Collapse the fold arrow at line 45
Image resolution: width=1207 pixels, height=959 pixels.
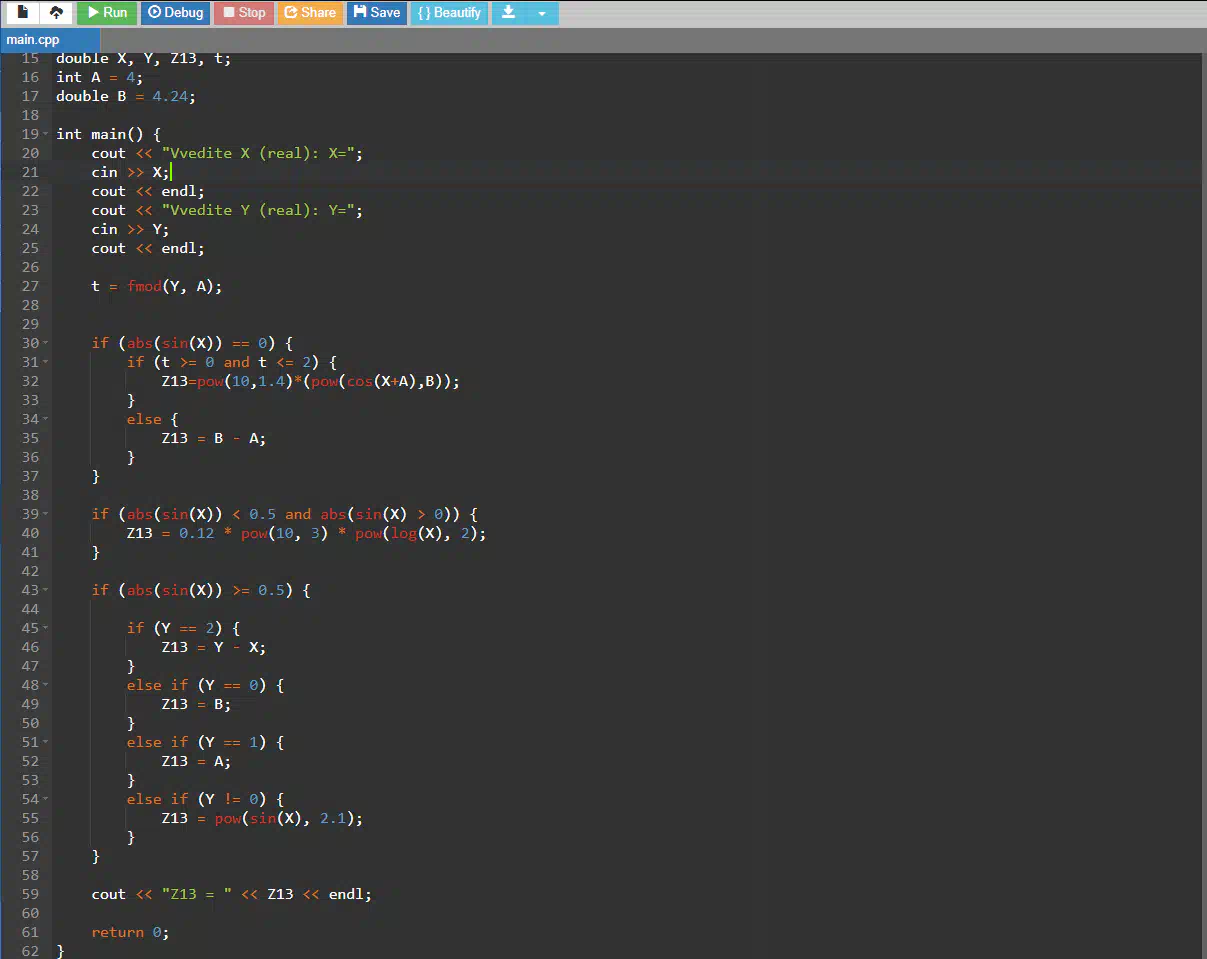coord(46,628)
